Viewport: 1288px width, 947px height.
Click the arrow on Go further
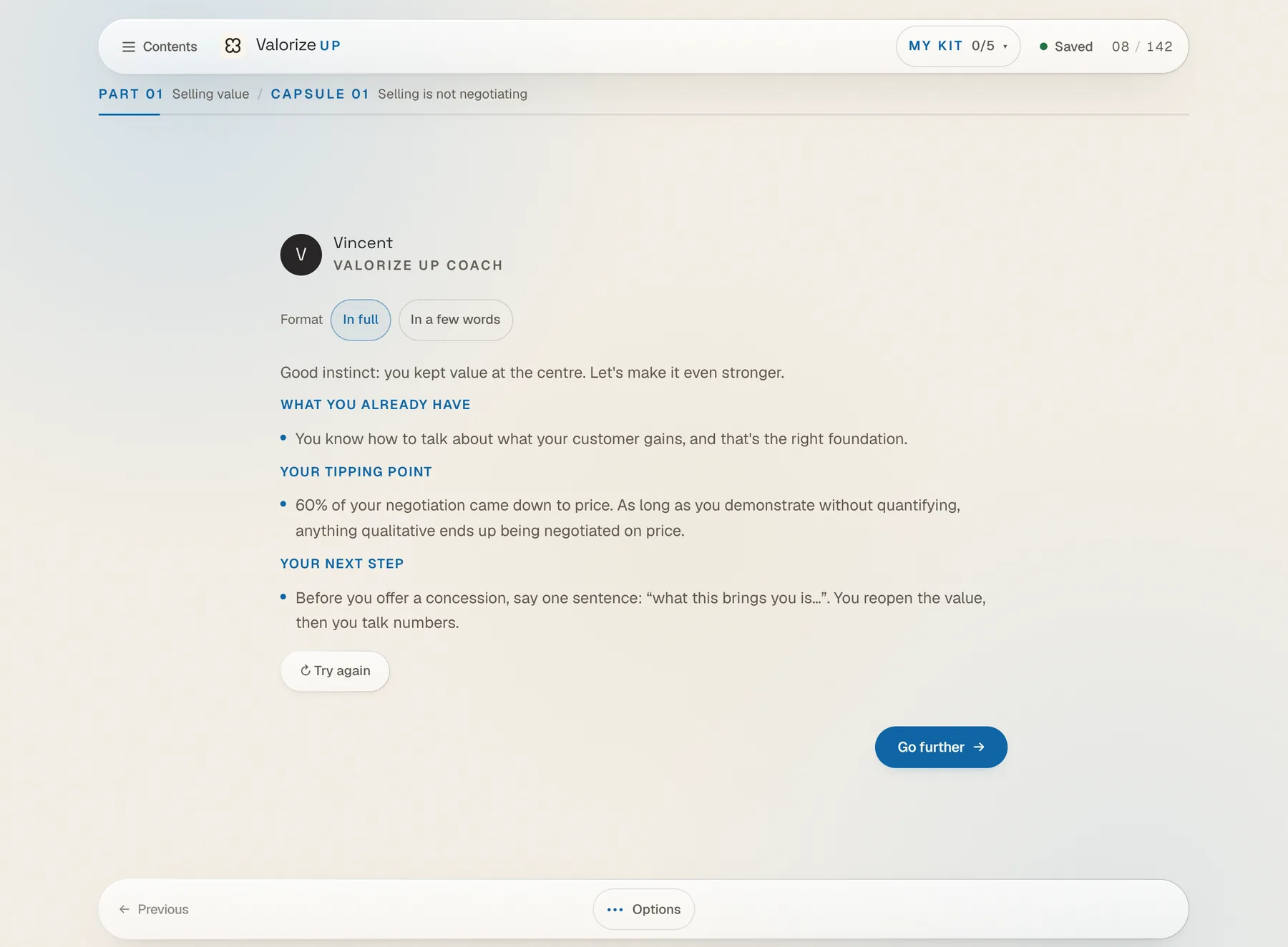(979, 747)
